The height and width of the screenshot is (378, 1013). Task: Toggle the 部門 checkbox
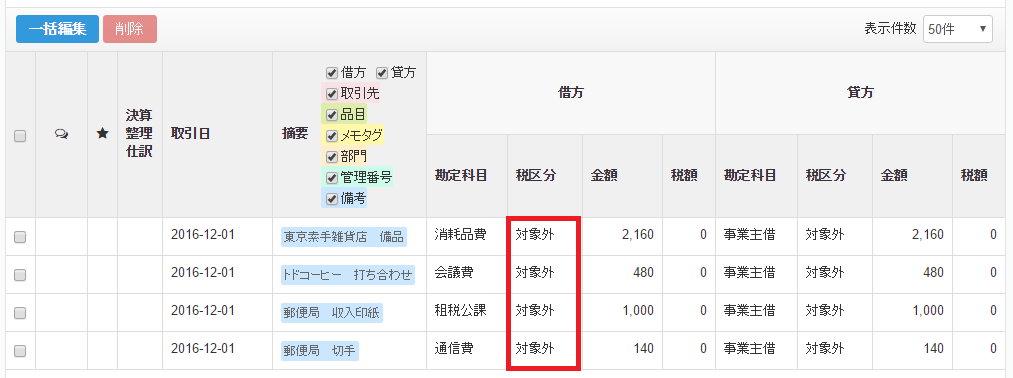[x=331, y=156]
